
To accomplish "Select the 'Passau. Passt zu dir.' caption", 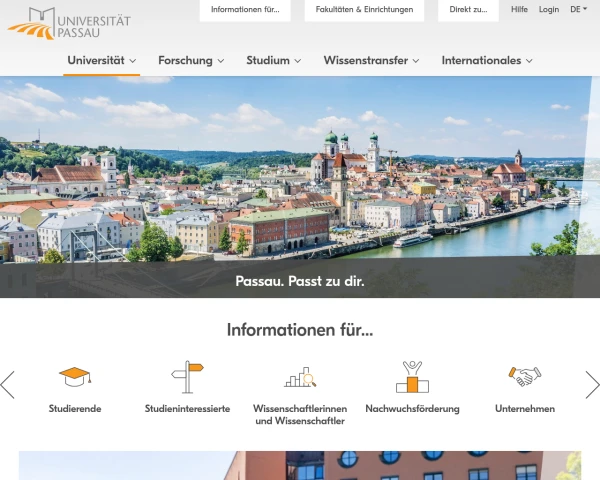I will [300, 281].
